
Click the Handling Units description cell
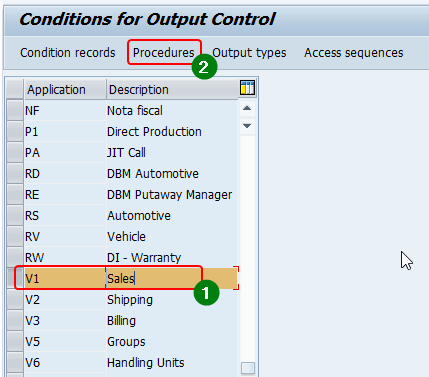click(x=172, y=362)
